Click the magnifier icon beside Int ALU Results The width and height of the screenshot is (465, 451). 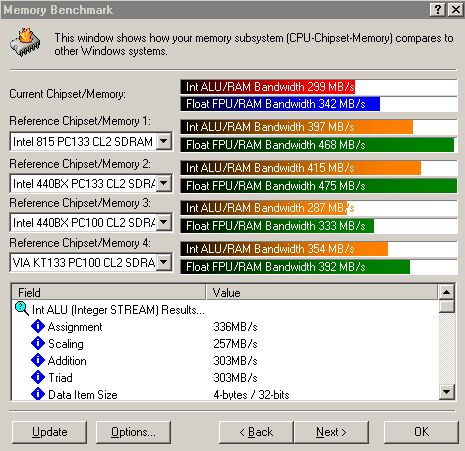tap(22, 309)
